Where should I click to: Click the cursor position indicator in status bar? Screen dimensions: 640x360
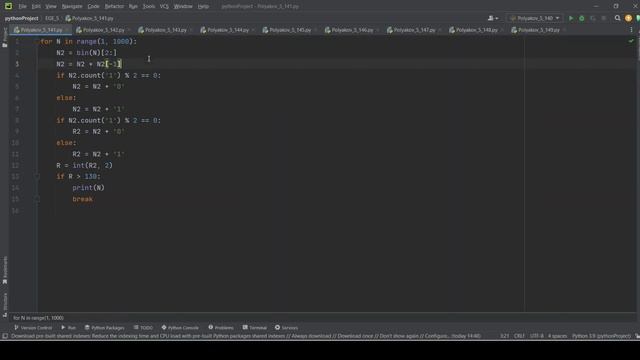pyautogui.click(x=504, y=336)
